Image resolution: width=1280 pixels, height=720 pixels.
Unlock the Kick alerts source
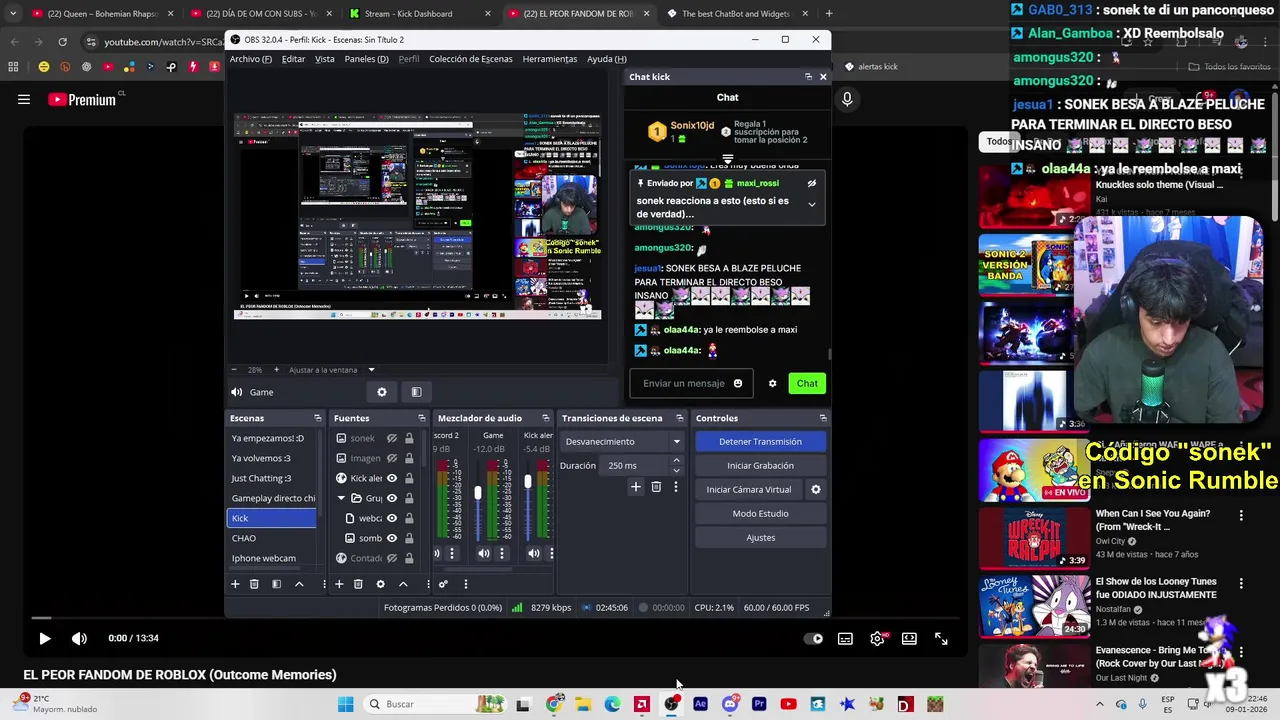409,478
